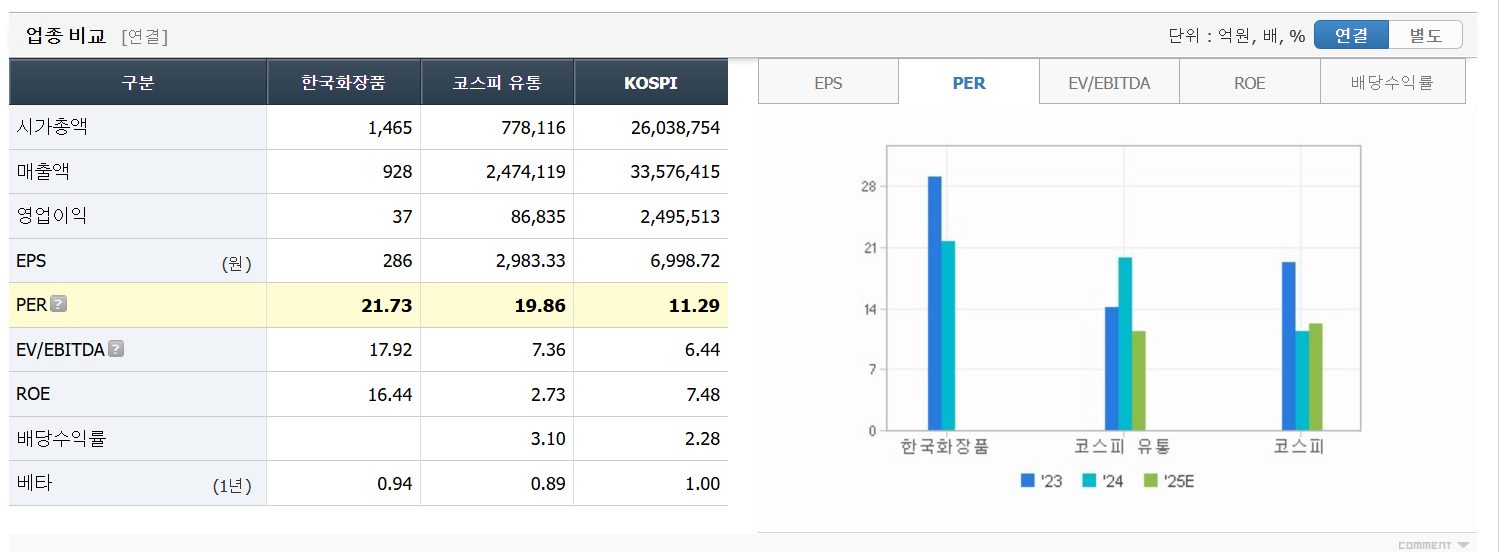The height and width of the screenshot is (552, 1501).
Task: Select the PER chart tab
Action: click(969, 82)
